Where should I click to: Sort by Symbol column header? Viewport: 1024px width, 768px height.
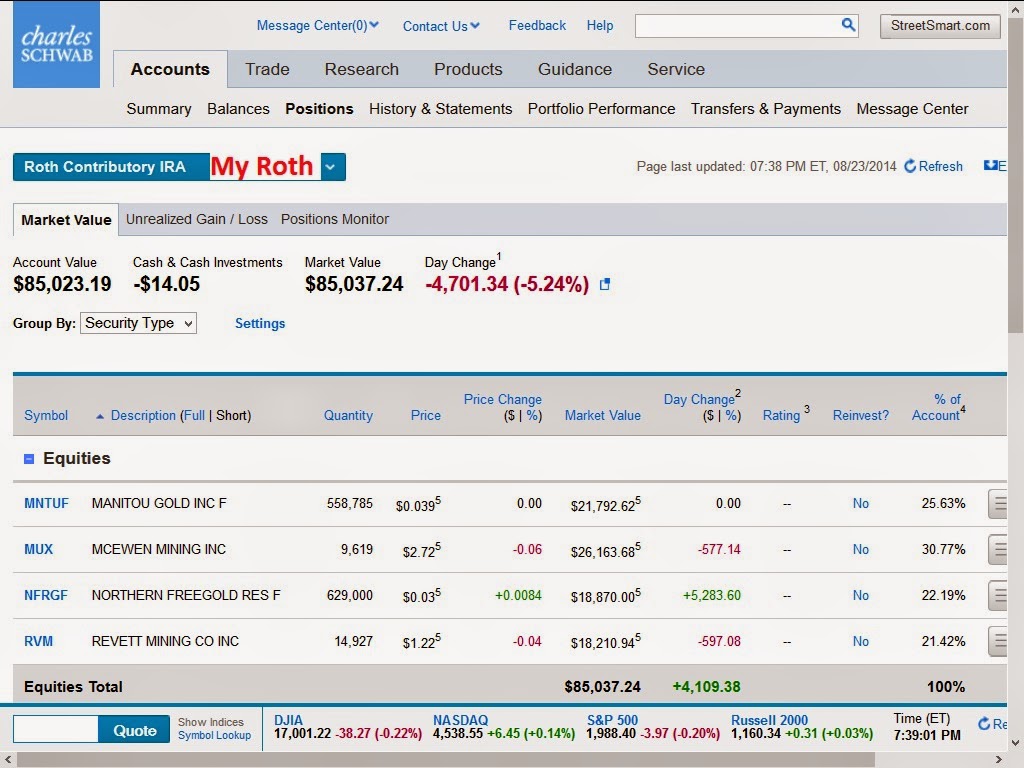[x=46, y=415]
